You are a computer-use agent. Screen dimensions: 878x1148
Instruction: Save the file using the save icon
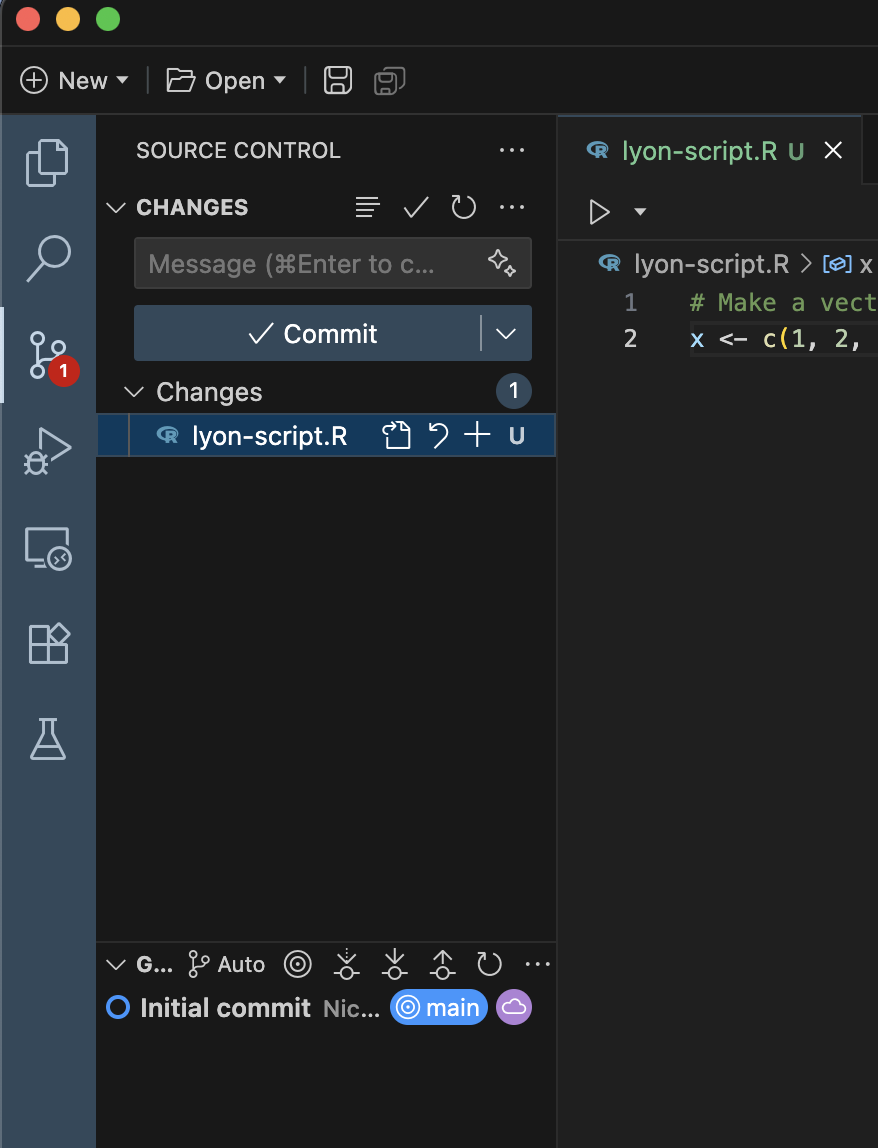[337, 80]
